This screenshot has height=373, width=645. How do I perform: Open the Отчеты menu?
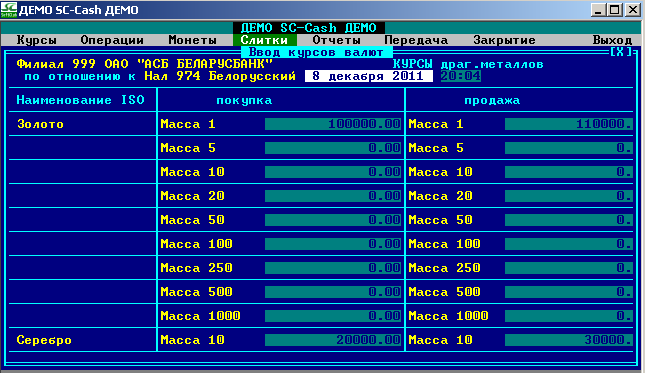(336, 40)
